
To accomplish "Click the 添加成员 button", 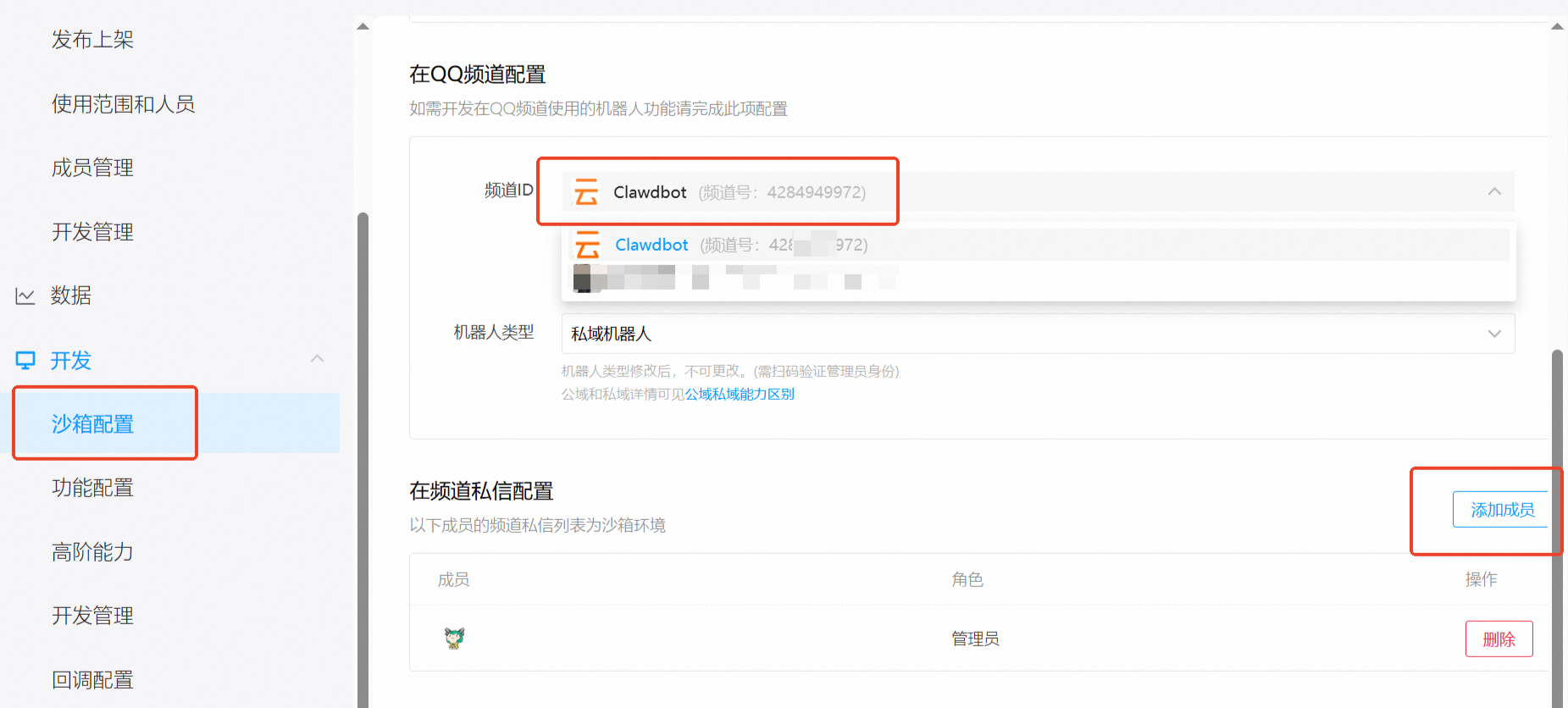I will coord(1500,510).
